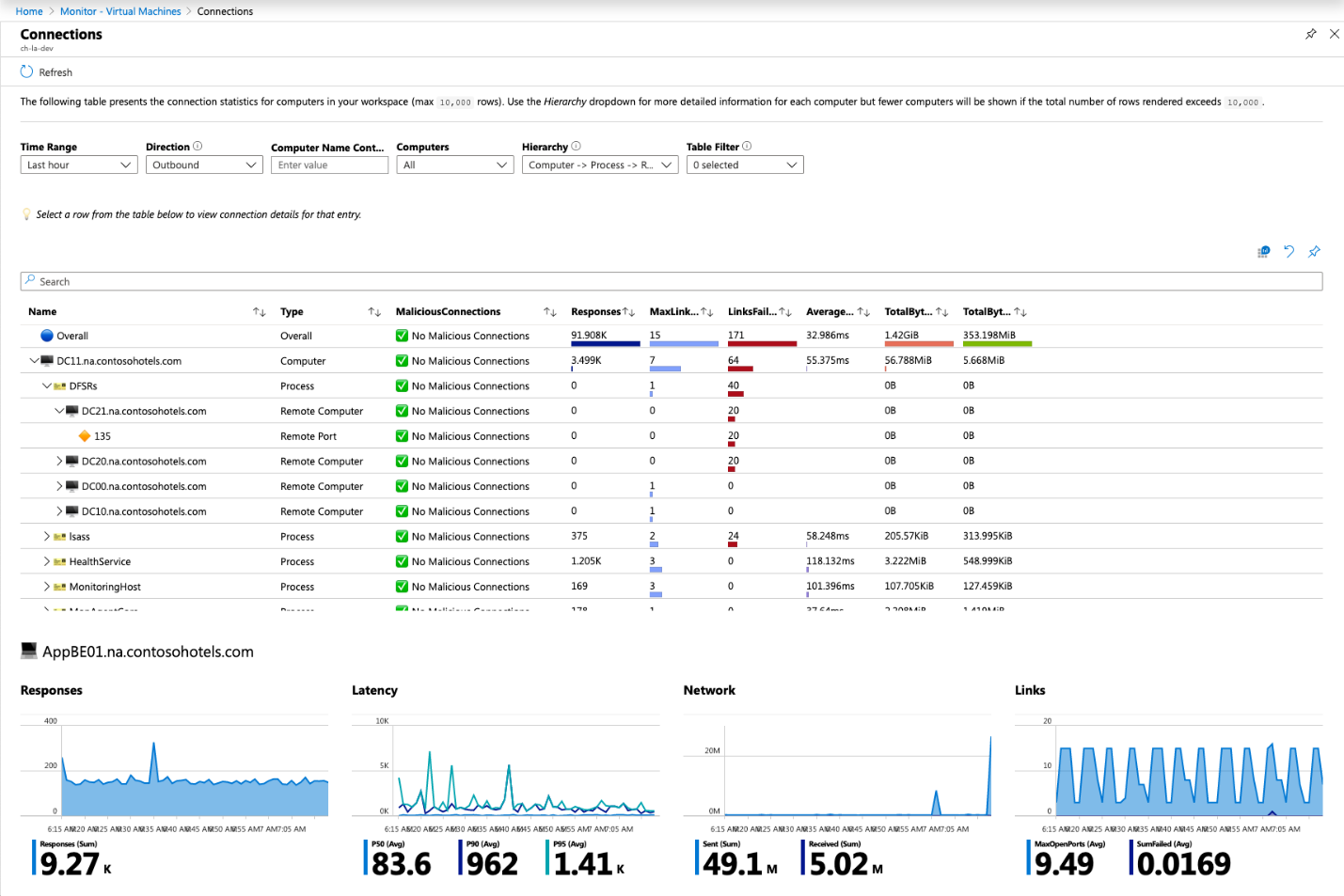Expand the lsass process row
The height and width of the screenshot is (896, 1344).
pos(46,536)
